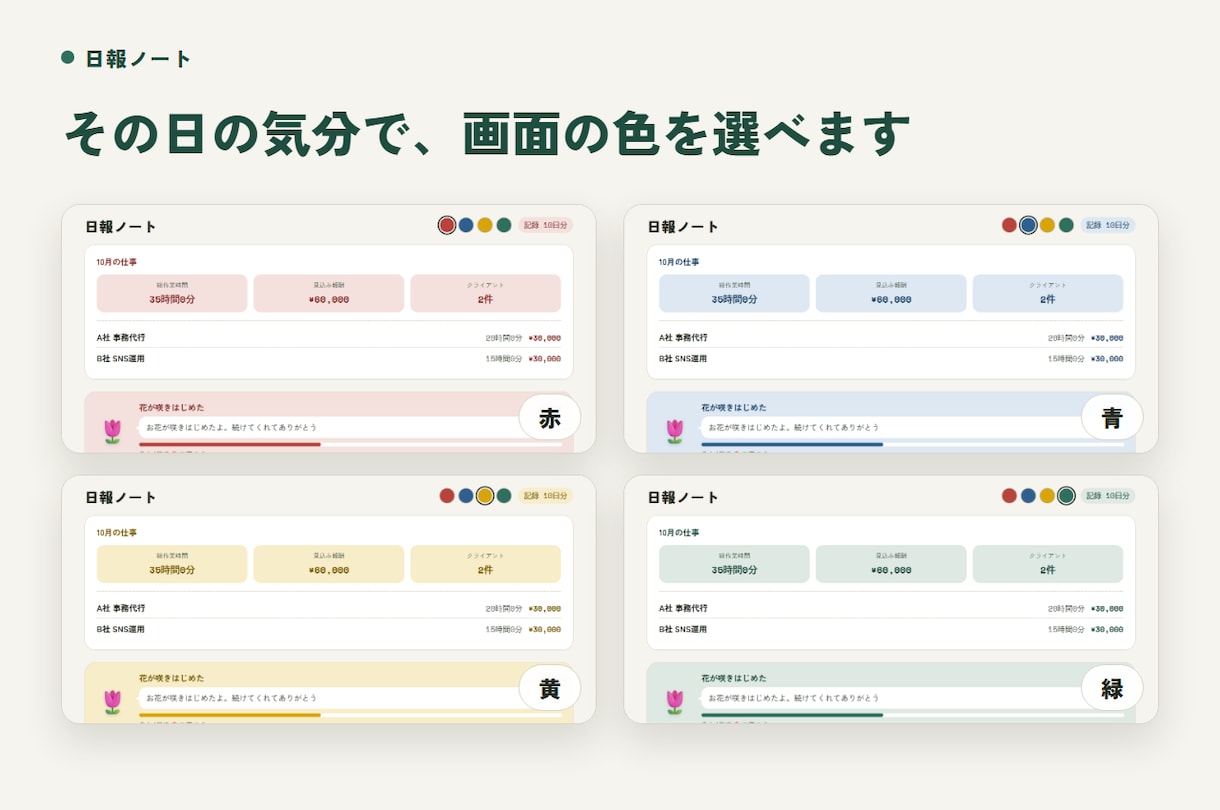Click the ¥60,000 card in the yellow panel
1220x810 pixels.
coord(329,564)
